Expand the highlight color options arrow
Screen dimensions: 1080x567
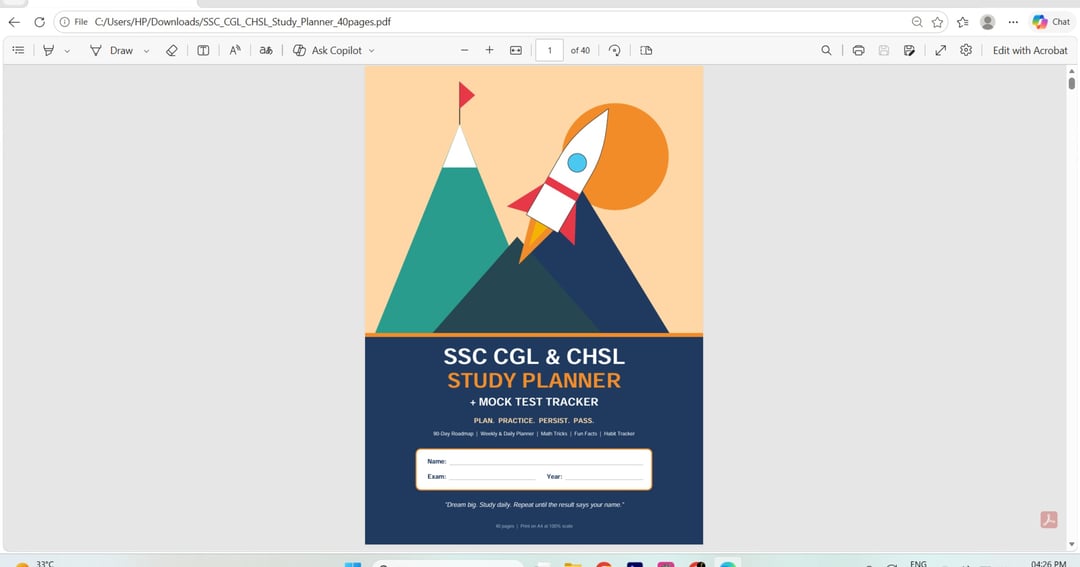(67, 51)
